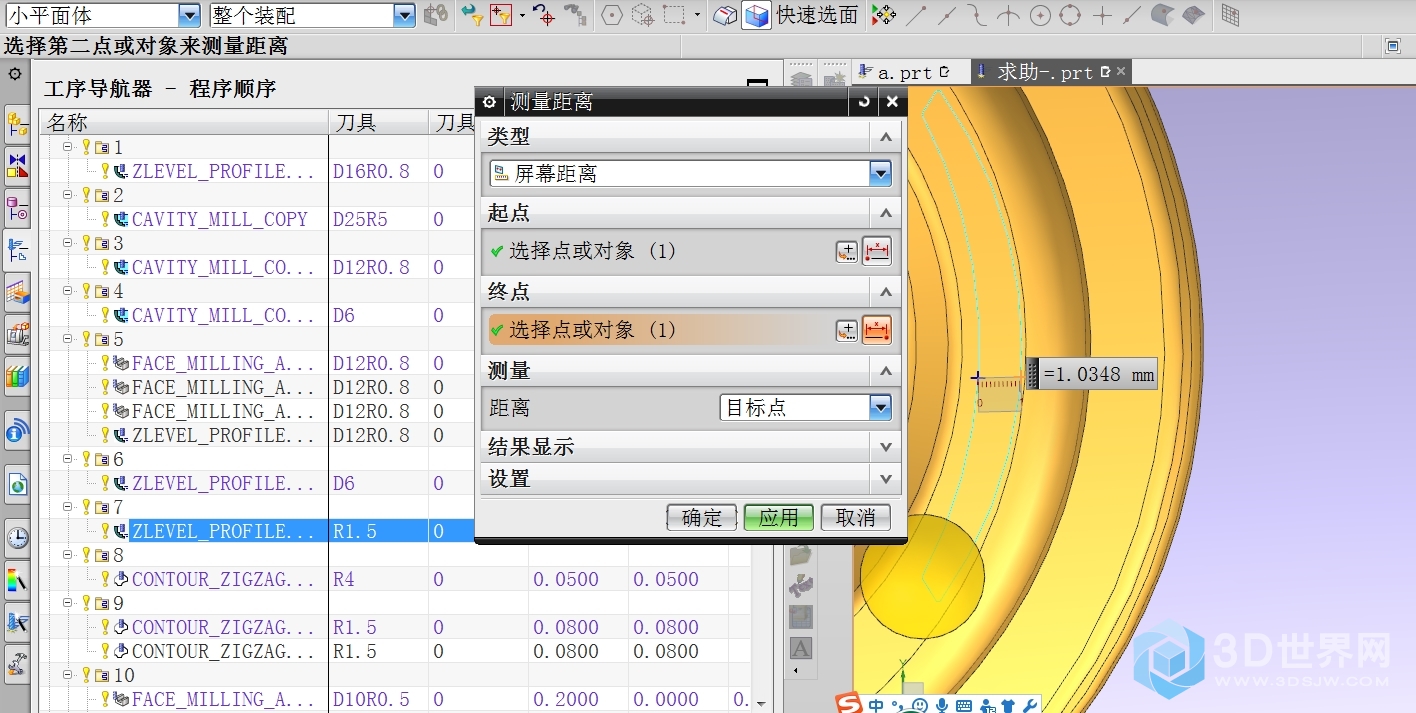Choose the polygon hexagon selection icon
The width and height of the screenshot is (1416, 713).
click(612, 15)
